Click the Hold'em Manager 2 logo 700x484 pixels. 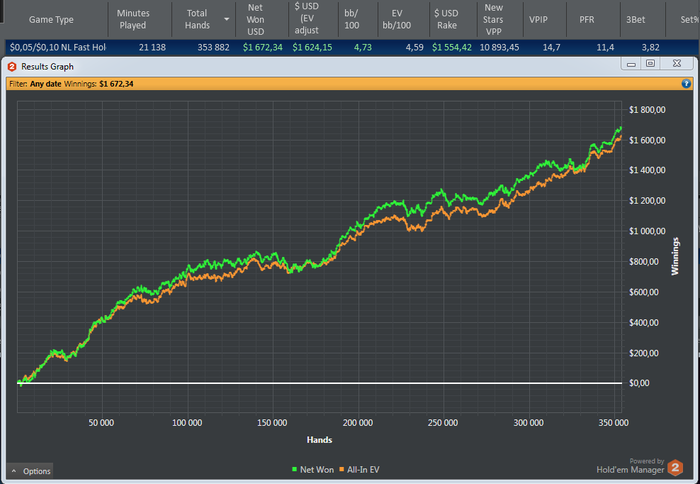coord(675,467)
